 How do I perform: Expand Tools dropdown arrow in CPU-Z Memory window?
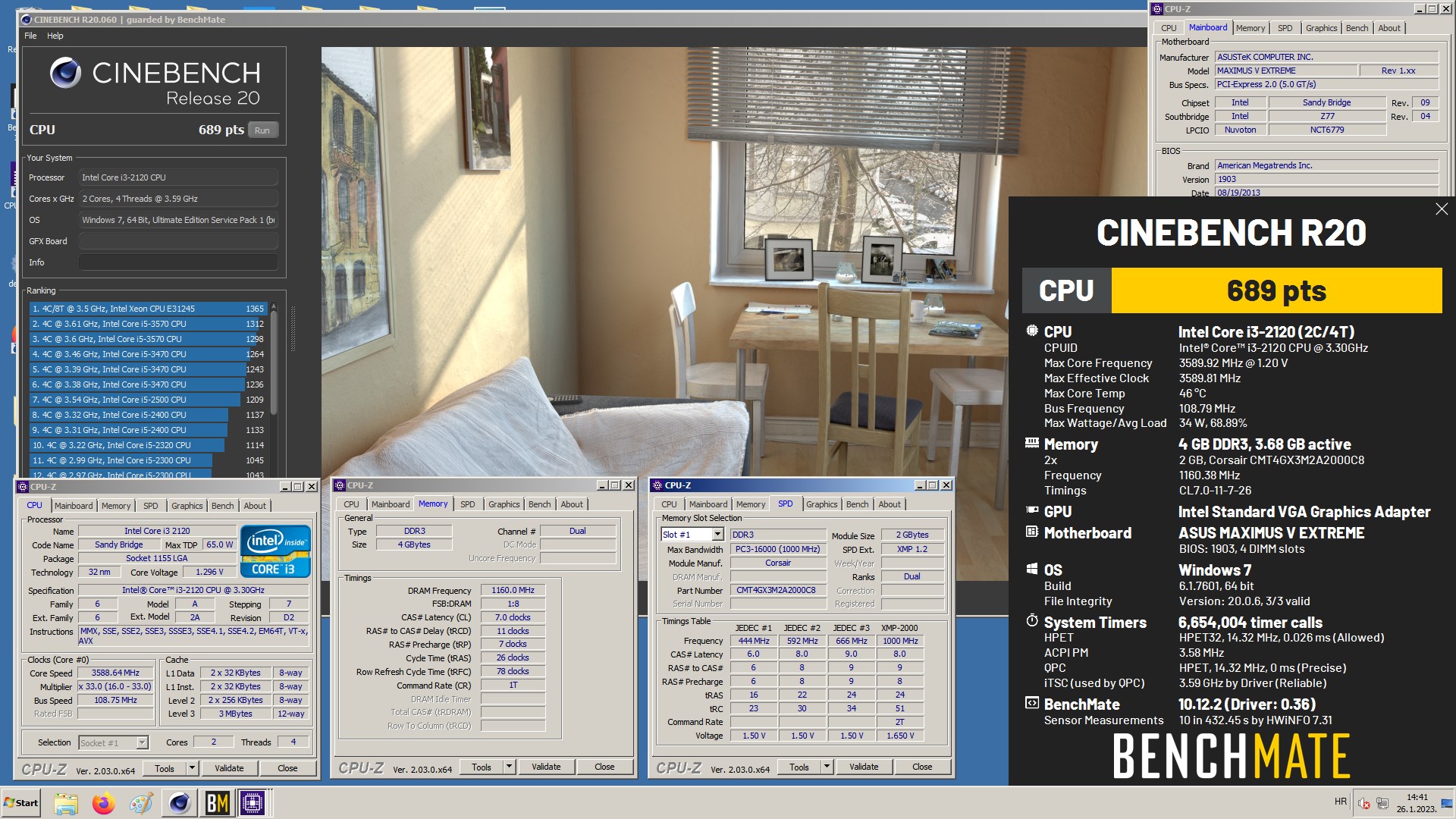coord(509,767)
